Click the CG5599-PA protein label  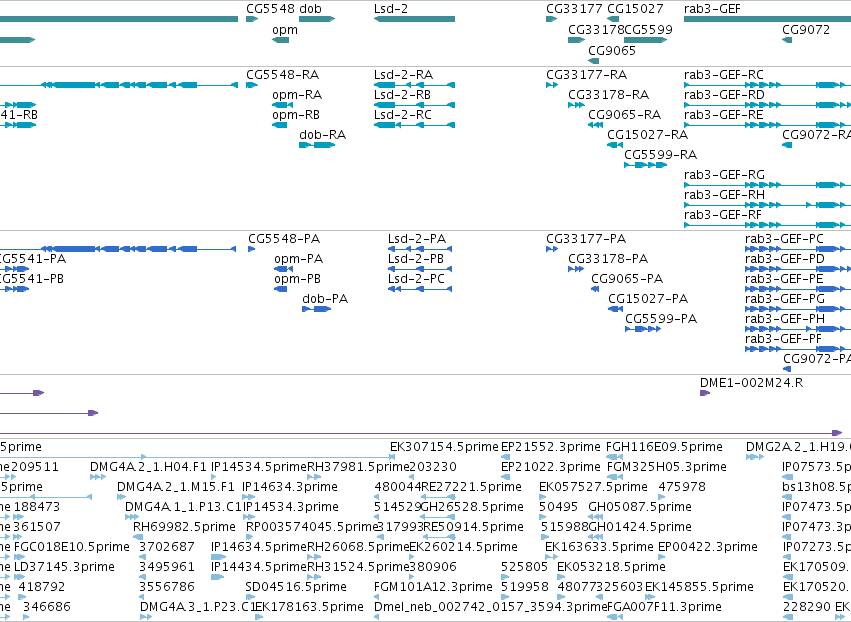661,319
